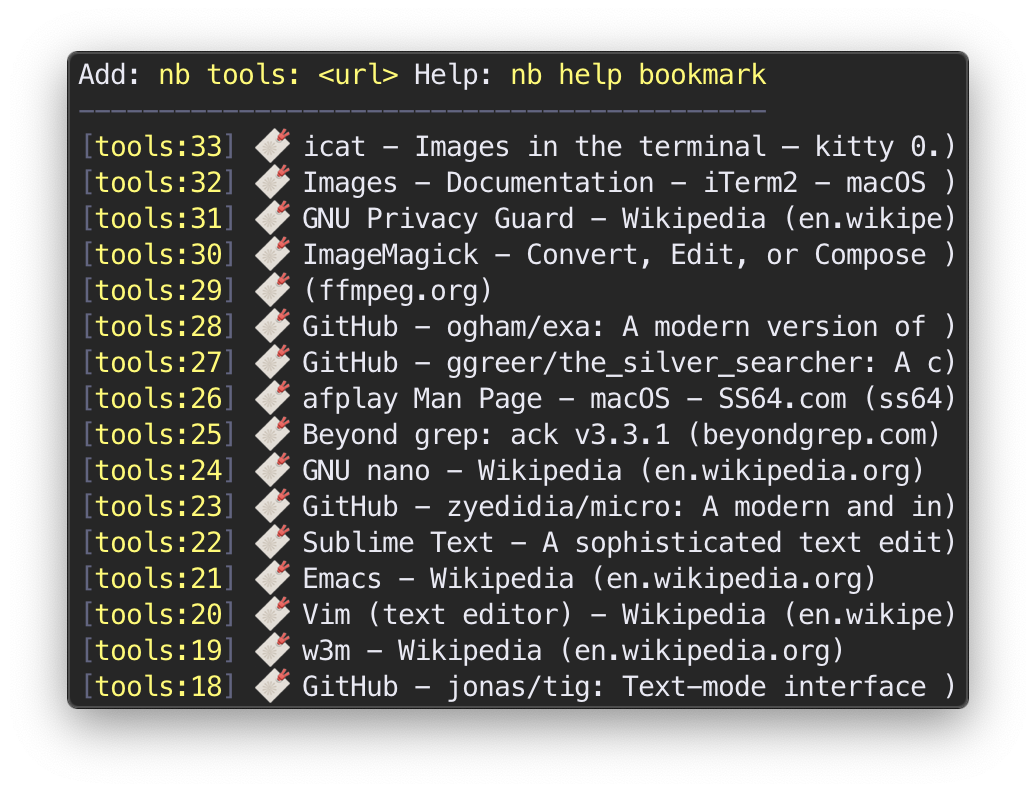Click the bookmark icon for tools:22

point(273,542)
